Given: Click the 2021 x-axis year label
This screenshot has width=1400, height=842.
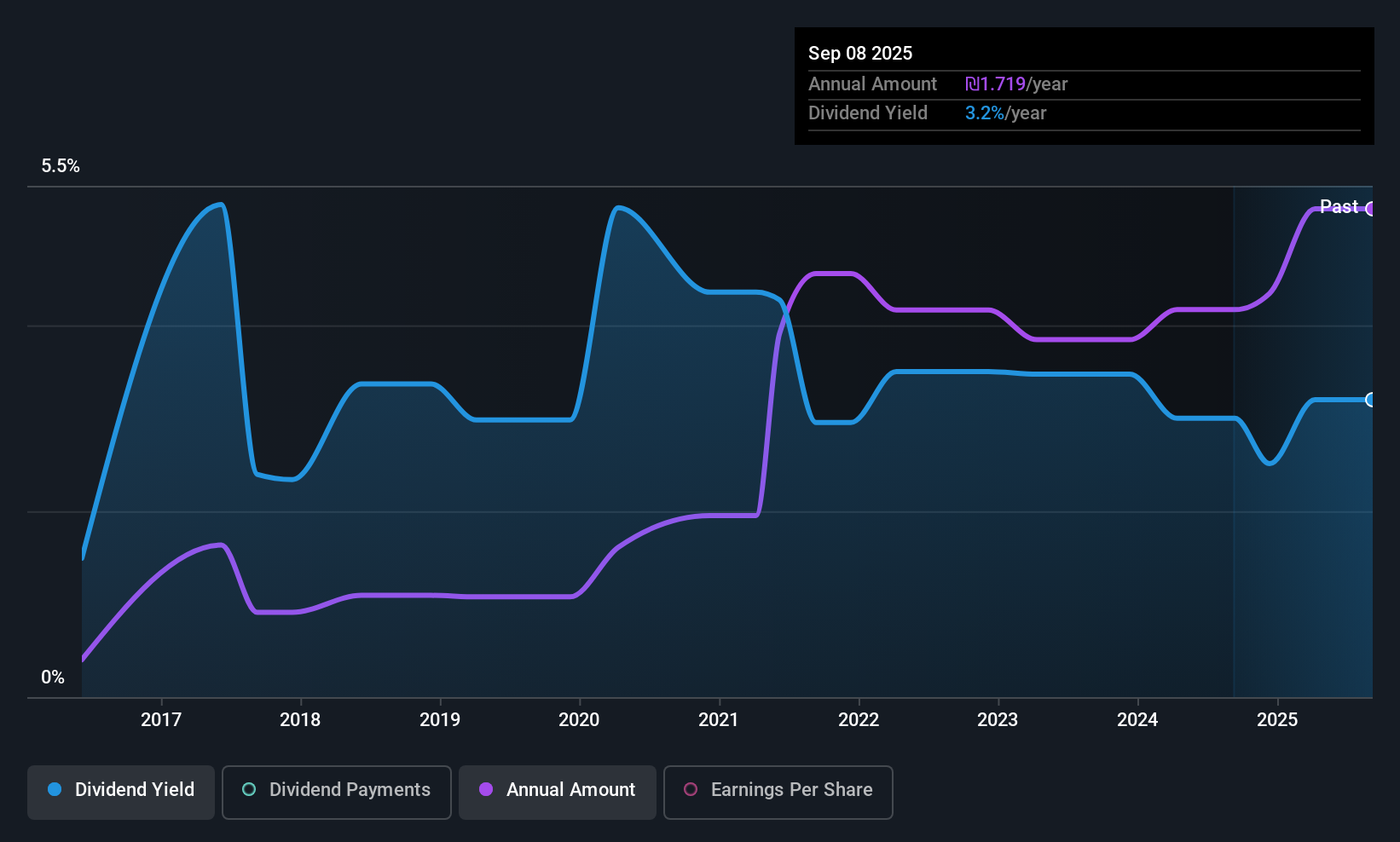Looking at the screenshot, I should 719,720.
